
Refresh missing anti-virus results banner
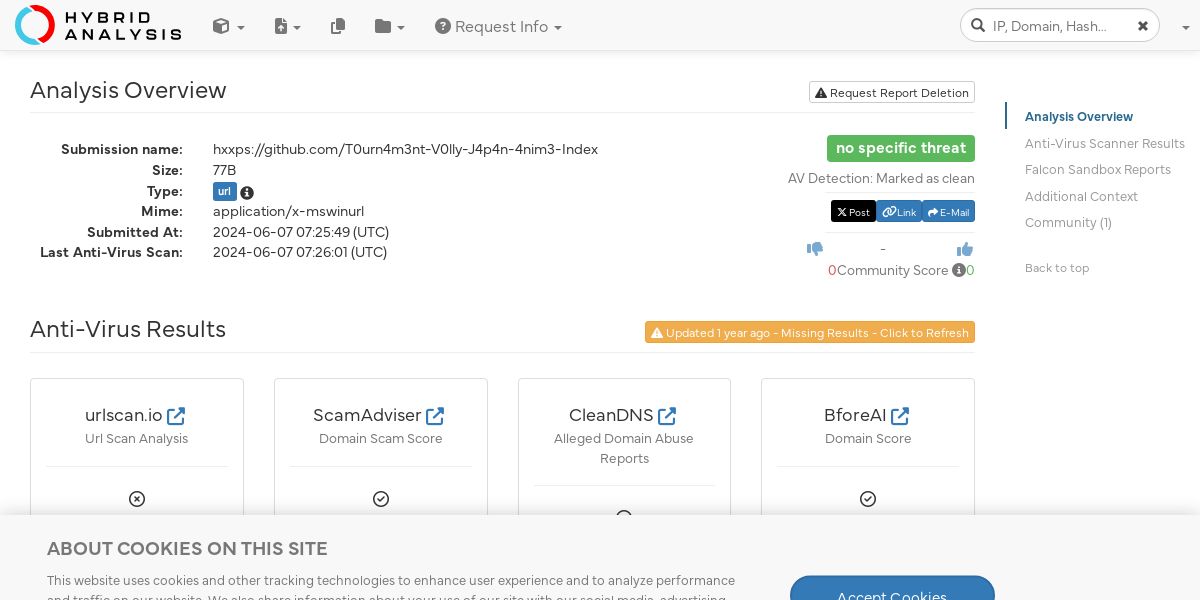810,332
